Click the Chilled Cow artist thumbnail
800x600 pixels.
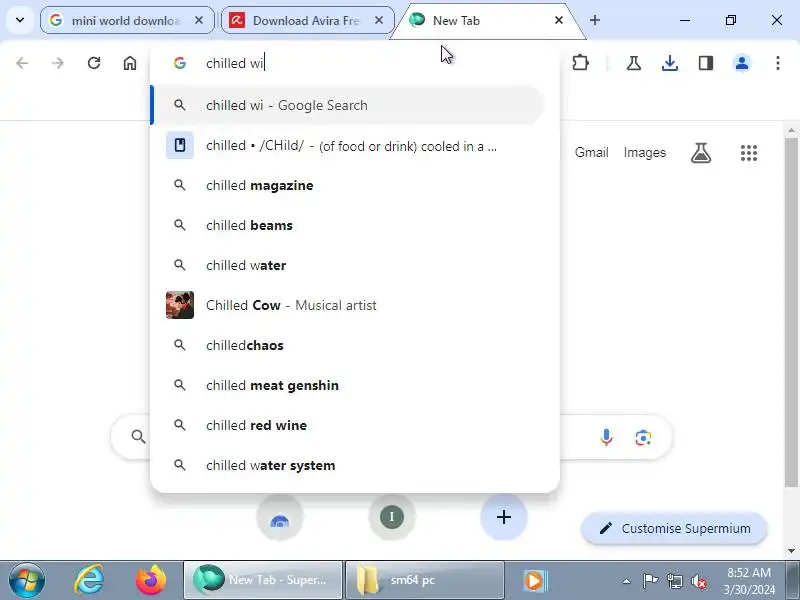tap(180, 305)
